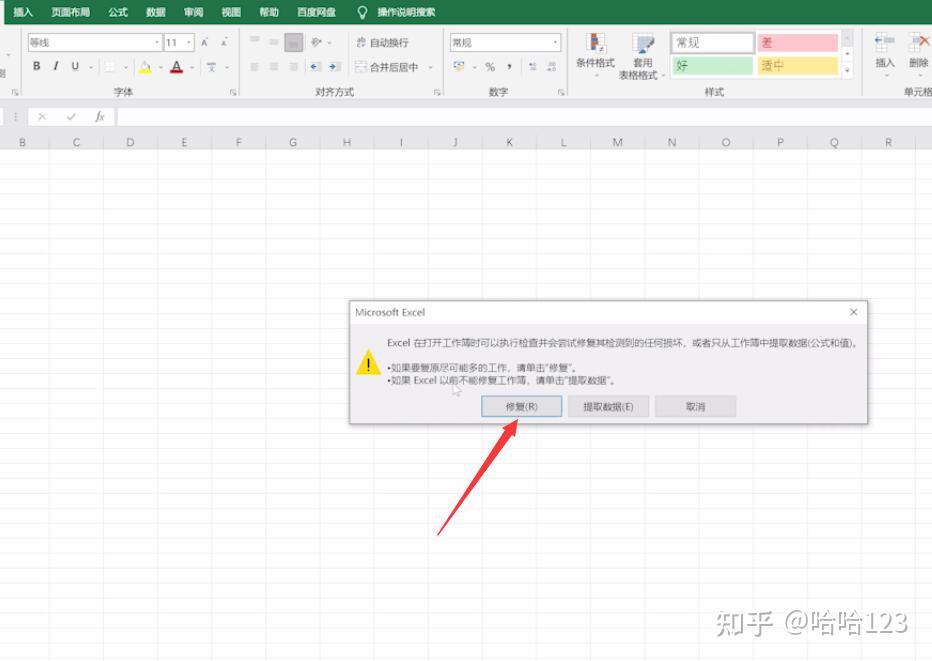Screen dimensions: 932x661
Task: Click the bottom align icon
Action: tap(294, 42)
